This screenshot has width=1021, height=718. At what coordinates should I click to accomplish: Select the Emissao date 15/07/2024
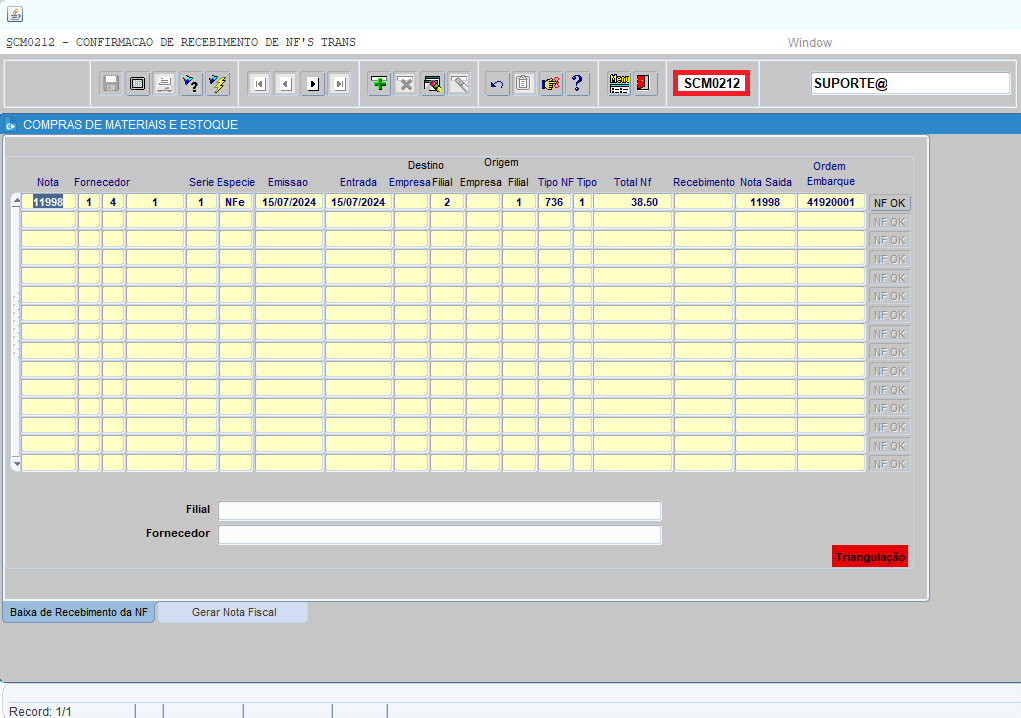point(289,202)
